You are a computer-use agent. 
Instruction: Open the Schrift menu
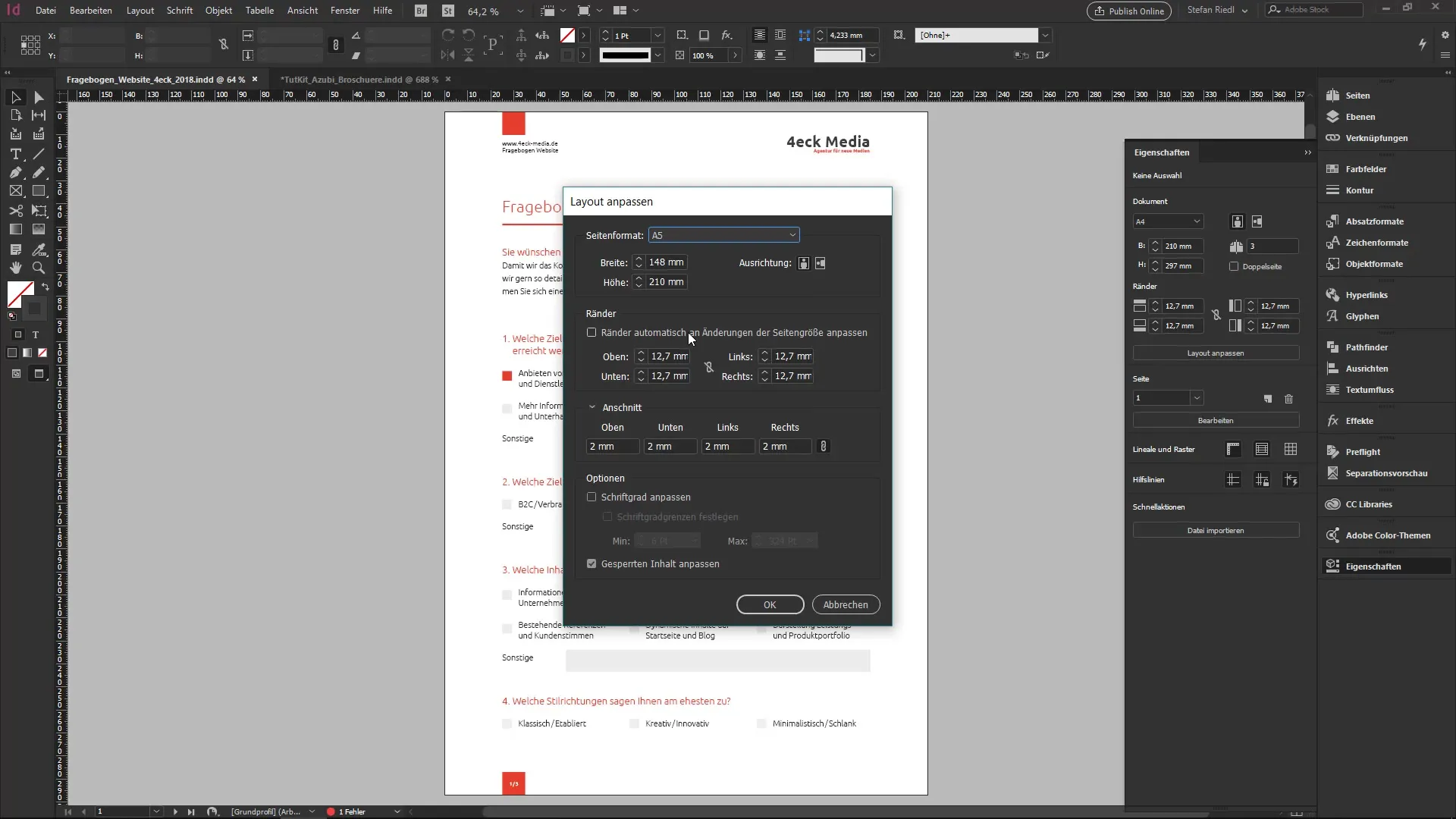pyautogui.click(x=180, y=11)
